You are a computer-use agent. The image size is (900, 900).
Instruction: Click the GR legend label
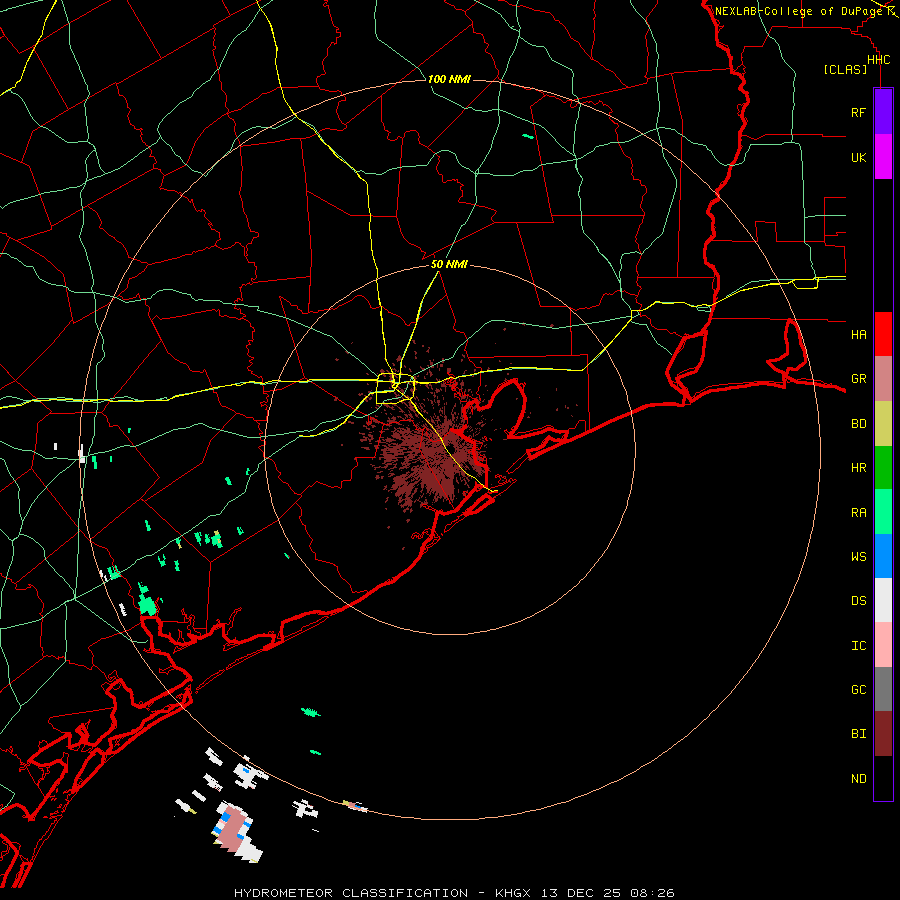click(x=858, y=379)
